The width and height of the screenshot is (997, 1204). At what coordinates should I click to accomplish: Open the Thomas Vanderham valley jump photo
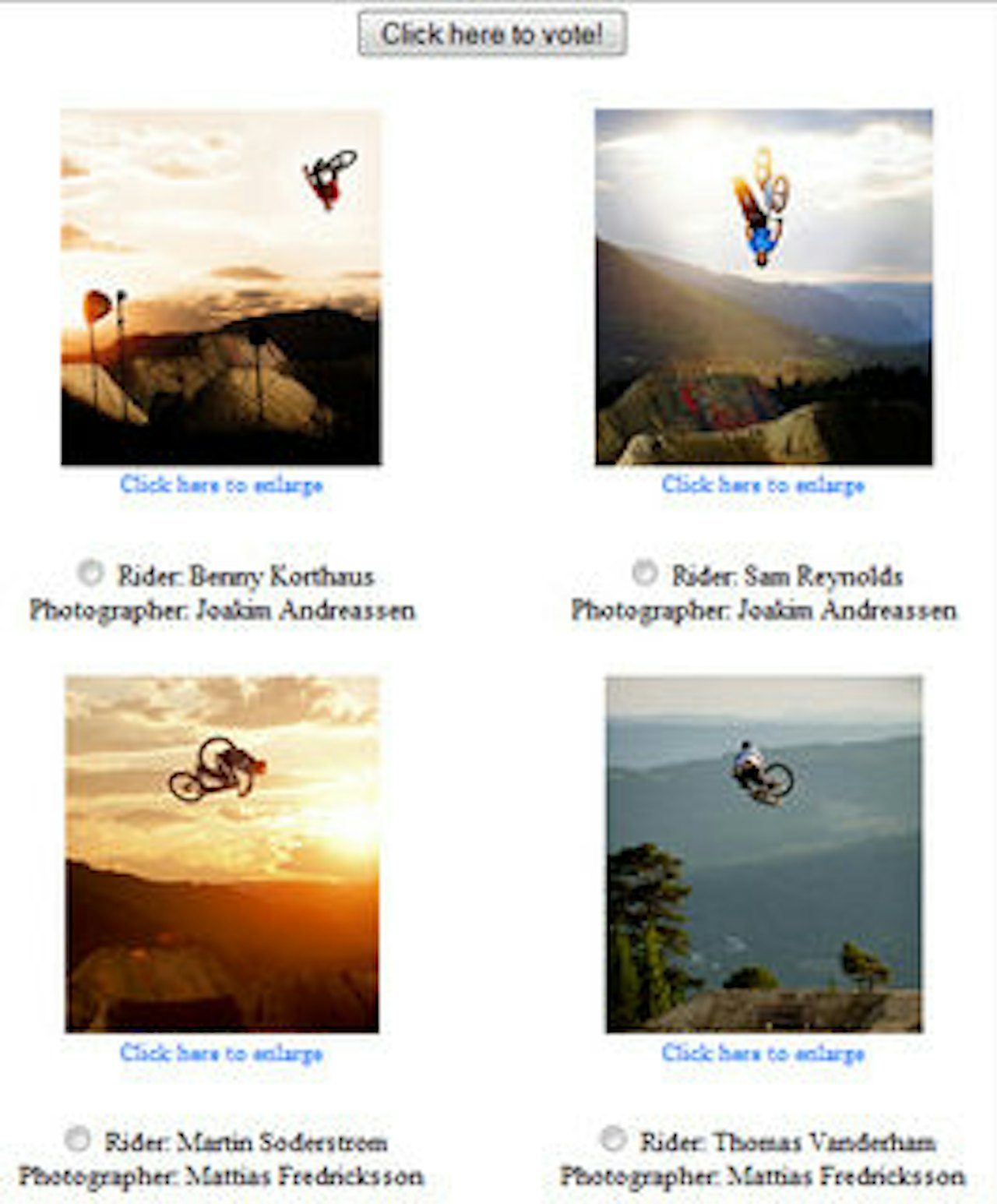pyautogui.click(x=763, y=854)
